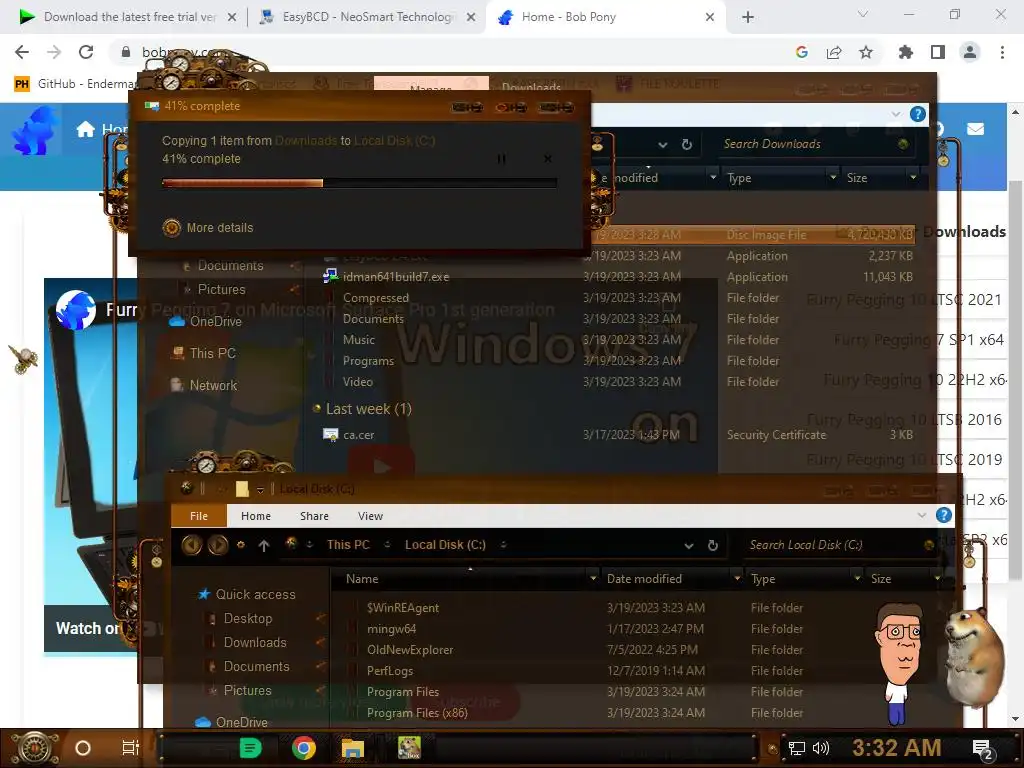This screenshot has height=768, width=1024.
Task: Open Chrome from the taskbar
Action: [x=304, y=748]
